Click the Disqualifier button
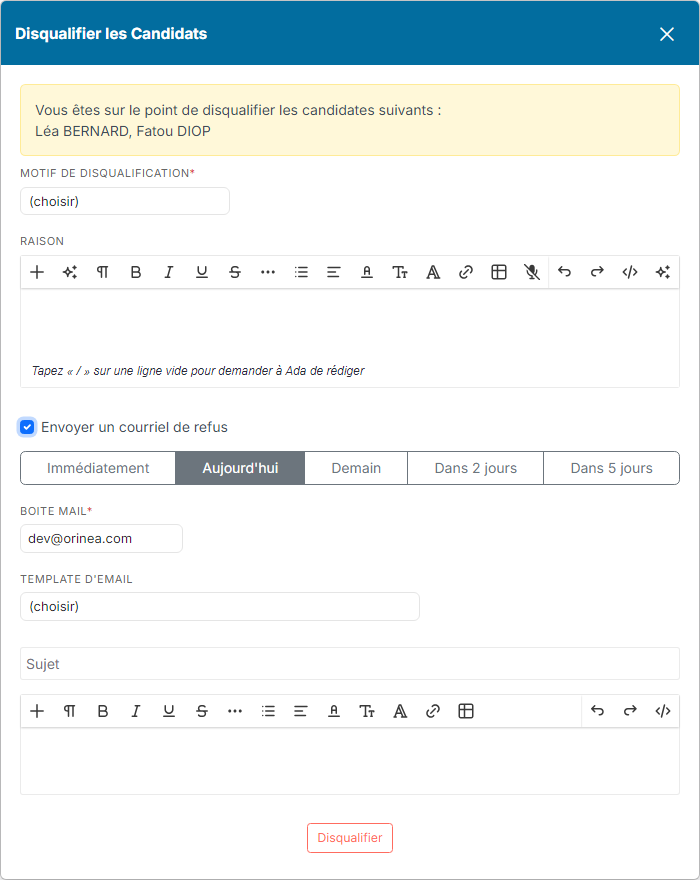Image resolution: width=700 pixels, height=880 pixels. click(350, 838)
